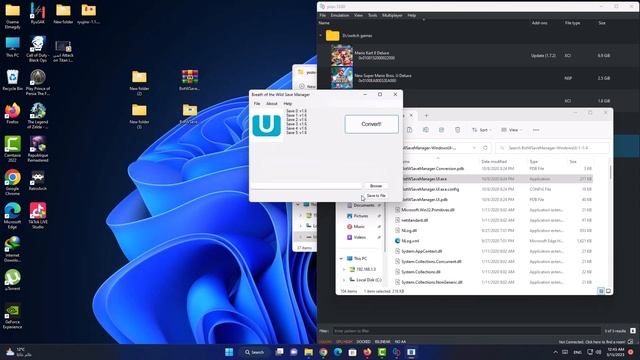Select the NLog.xml file
This screenshot has width=640, height=360.
pyautogui.click(x=410, y=241)
